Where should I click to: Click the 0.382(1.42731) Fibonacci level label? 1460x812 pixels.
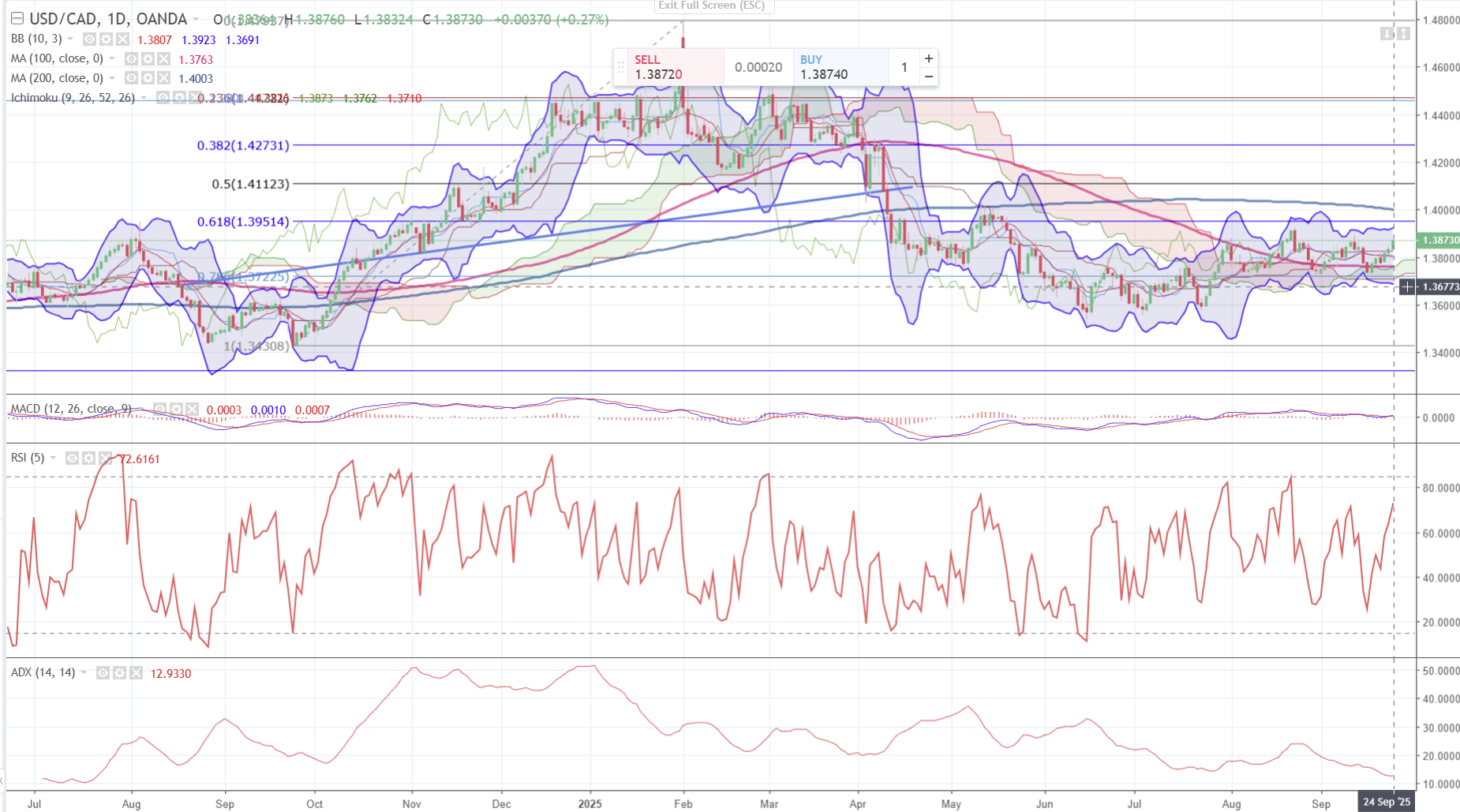(243, 145)
